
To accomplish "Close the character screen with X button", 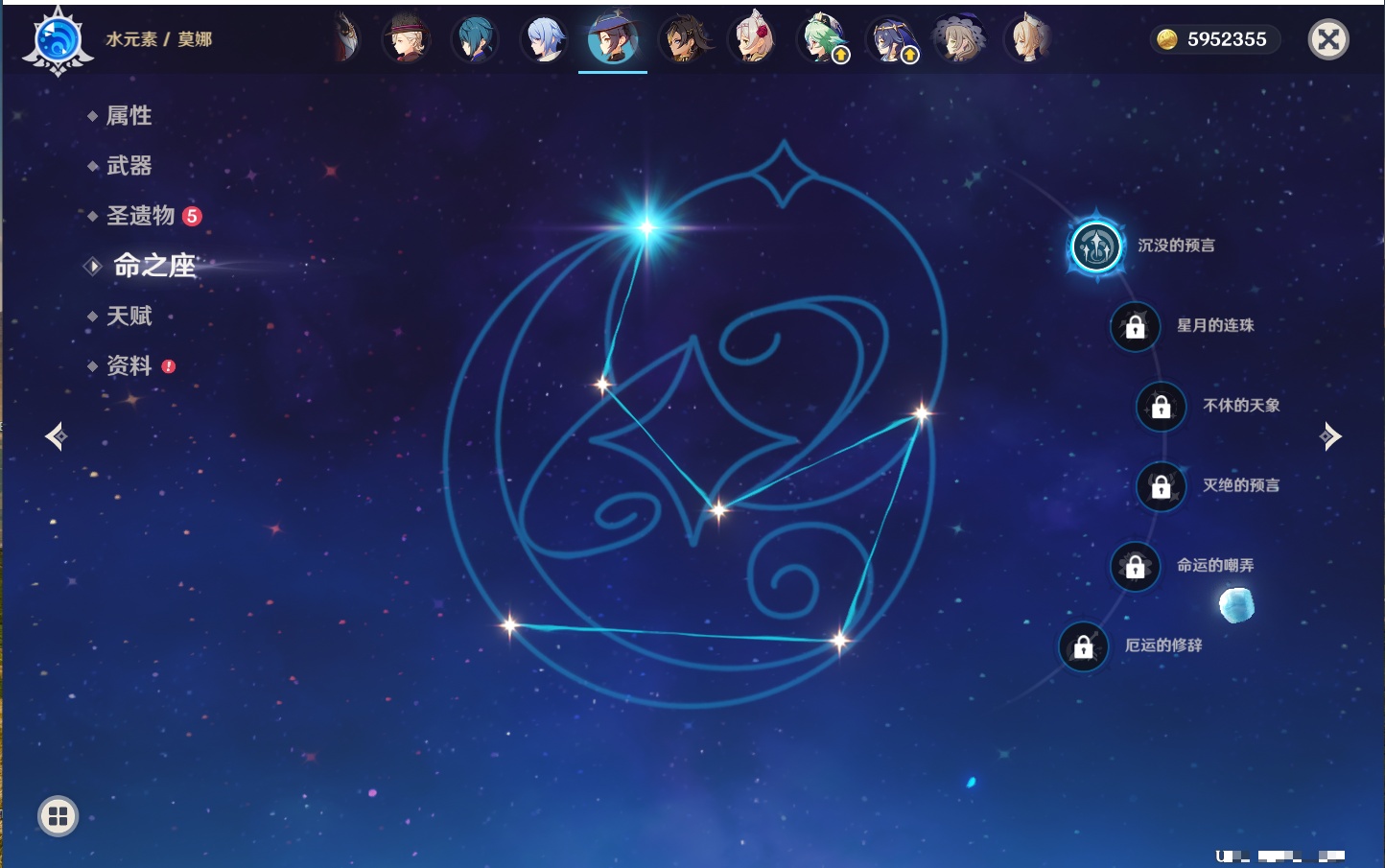I will click(x=1328, y=39).
